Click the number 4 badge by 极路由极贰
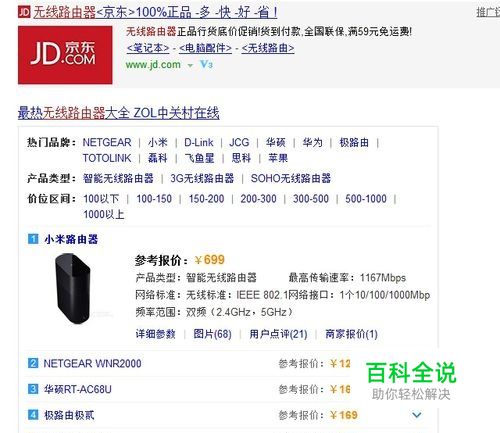Screen dimensions: 500x433 [x=33, y=415]
